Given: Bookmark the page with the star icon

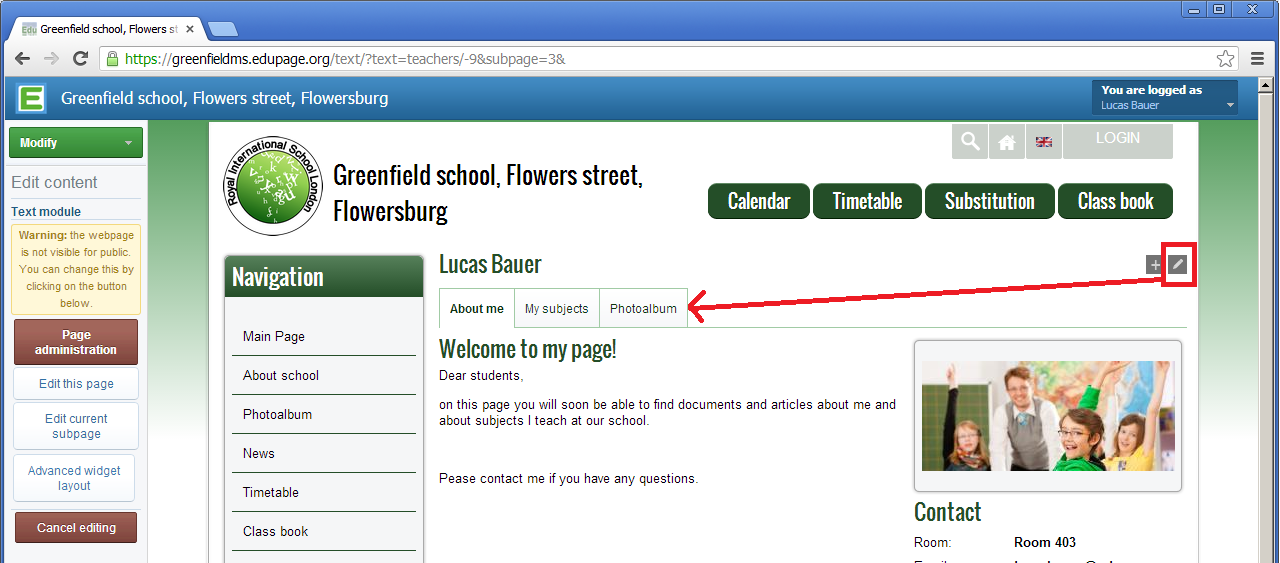Looking at the screenshot, I should click(1225, 59).
